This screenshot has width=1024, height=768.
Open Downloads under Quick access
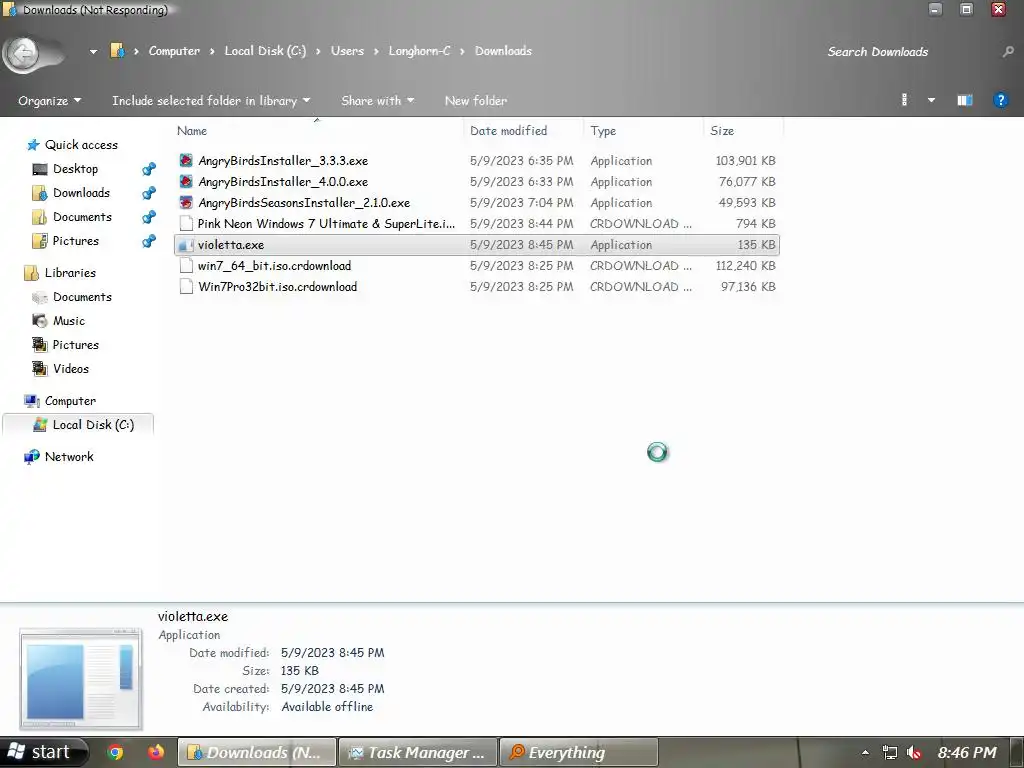click(x=81, y=193)
